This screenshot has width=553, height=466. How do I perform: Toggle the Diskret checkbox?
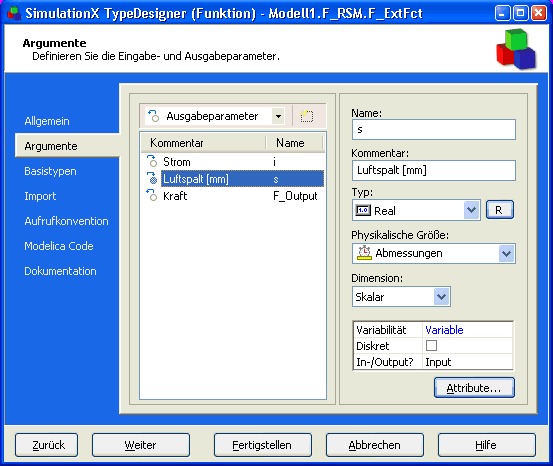point(431,345)
